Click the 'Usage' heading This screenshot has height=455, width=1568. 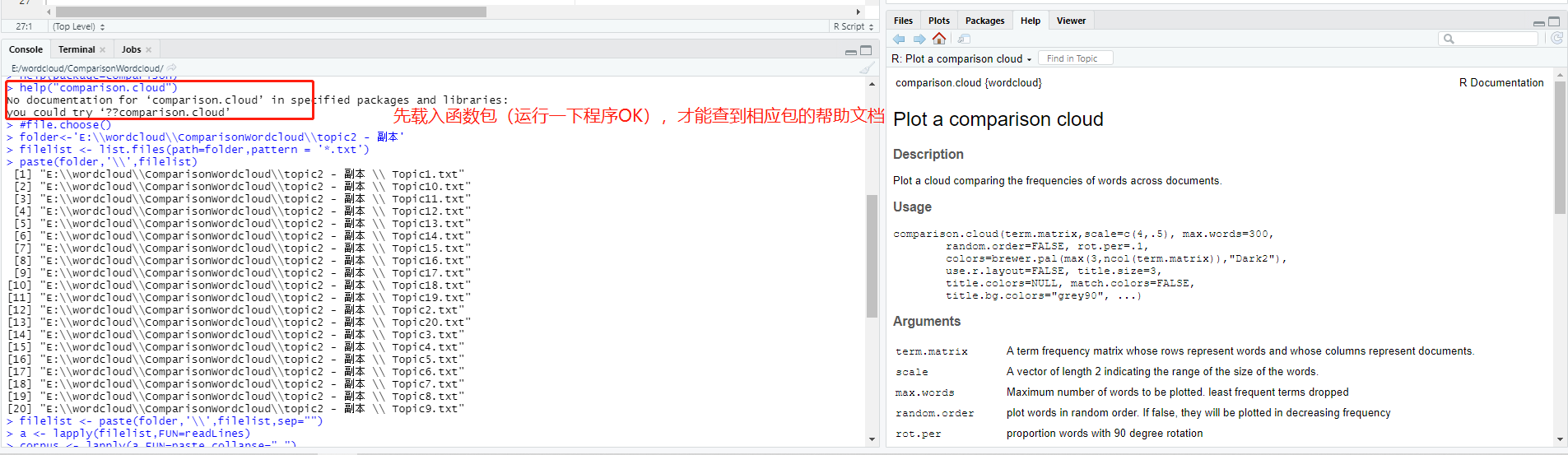click(x=912, y=207)
